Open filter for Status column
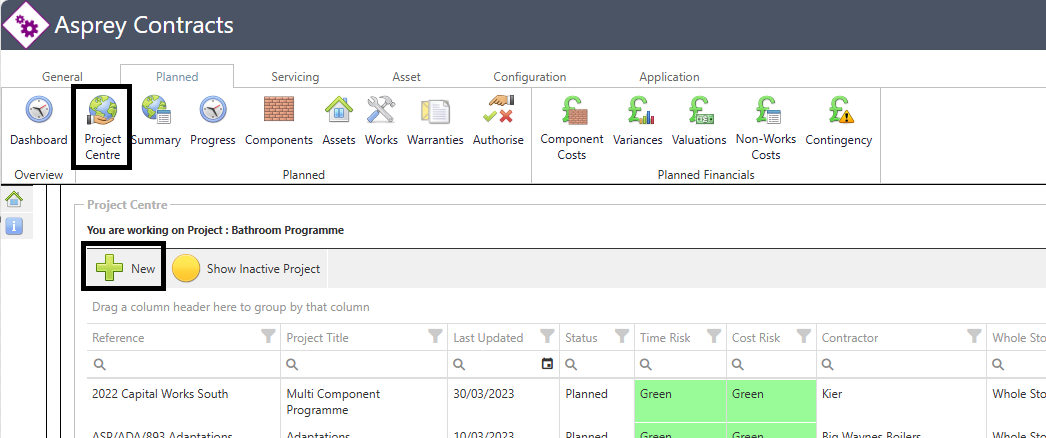The image size is (1046, 438). [621, 337]
